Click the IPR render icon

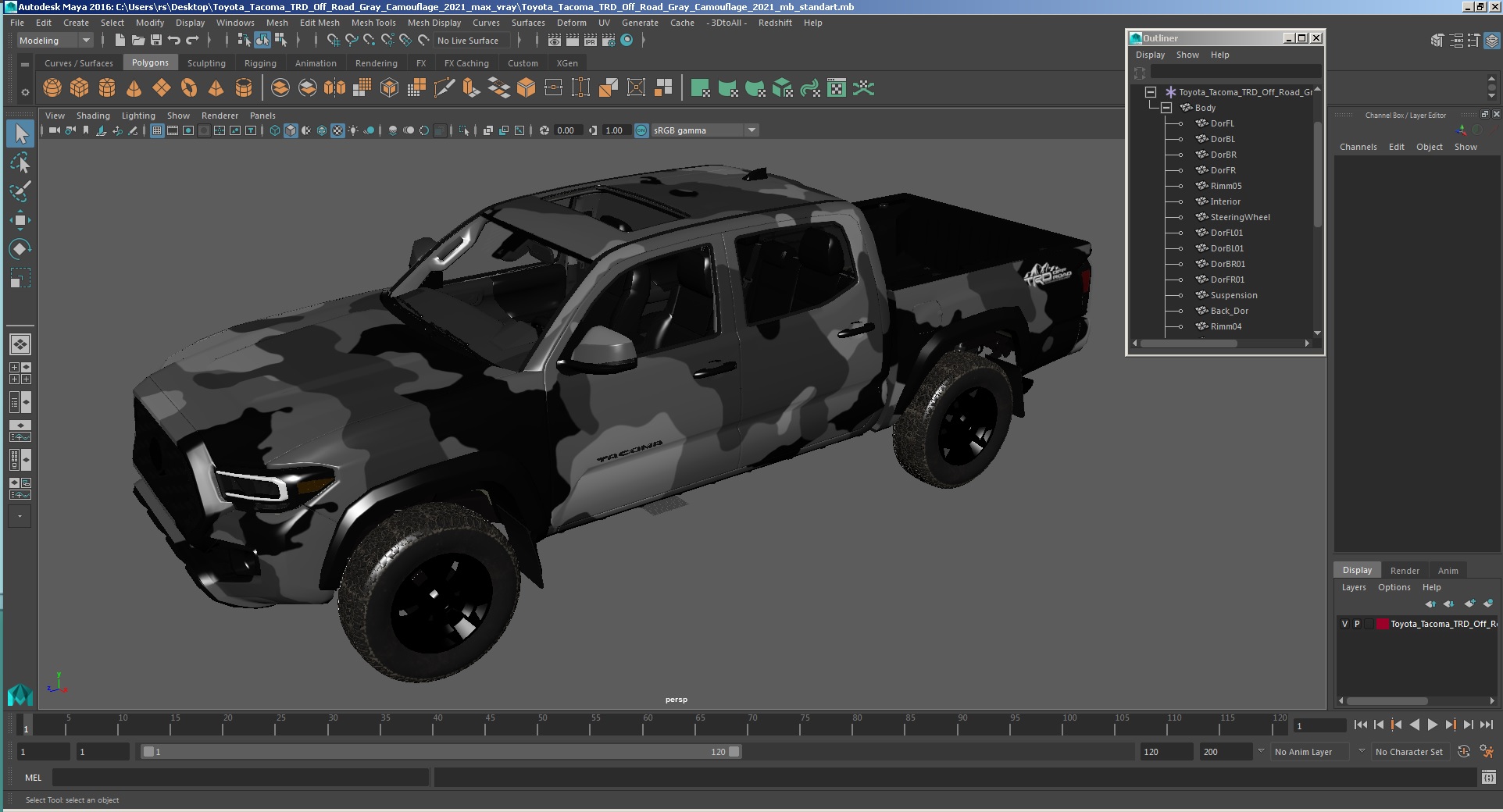pos(590,41)
